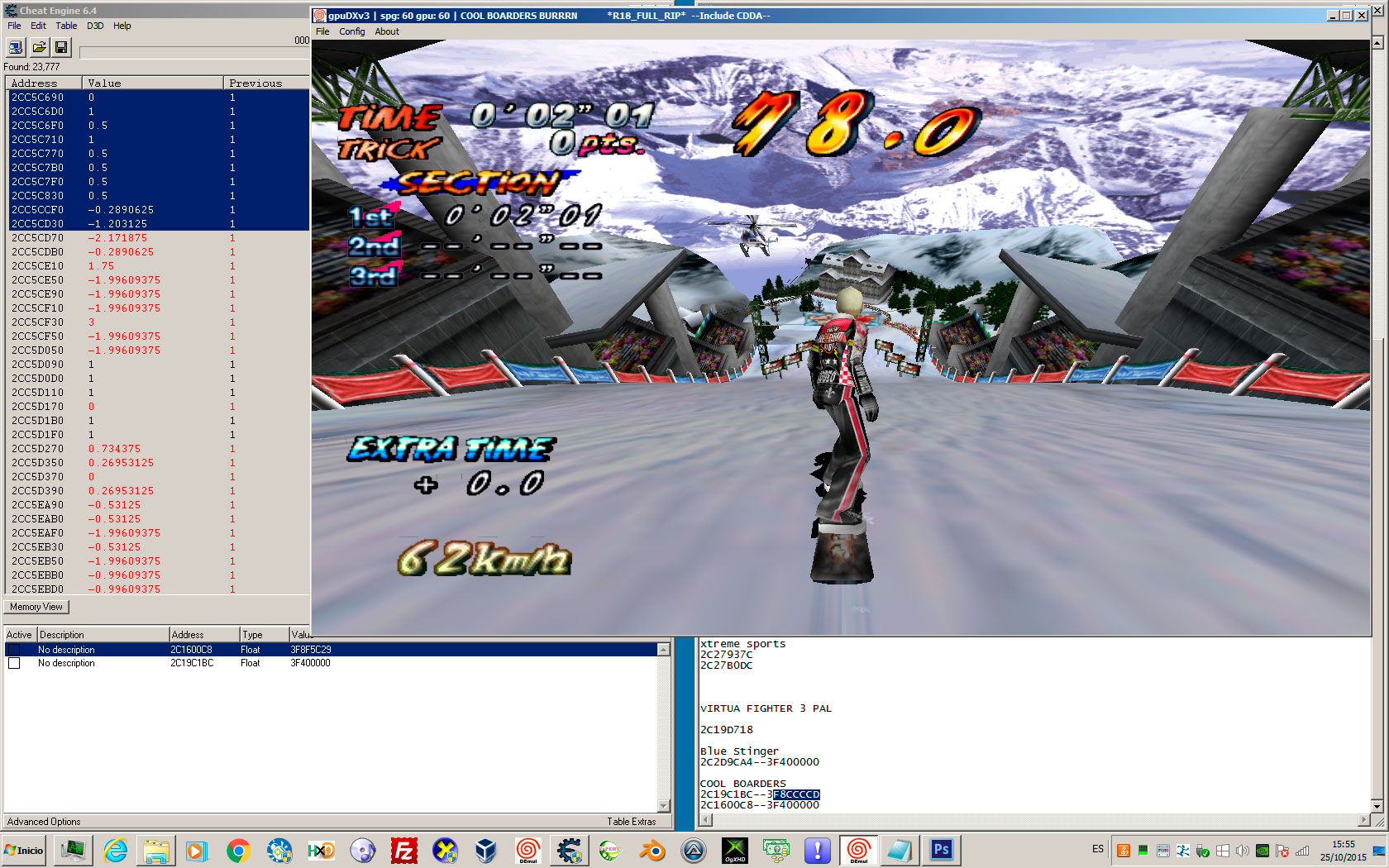The image size is (1389, 868).
Task: Click the save floppy icon in Cheat Engine
Action: click(61, 47)
